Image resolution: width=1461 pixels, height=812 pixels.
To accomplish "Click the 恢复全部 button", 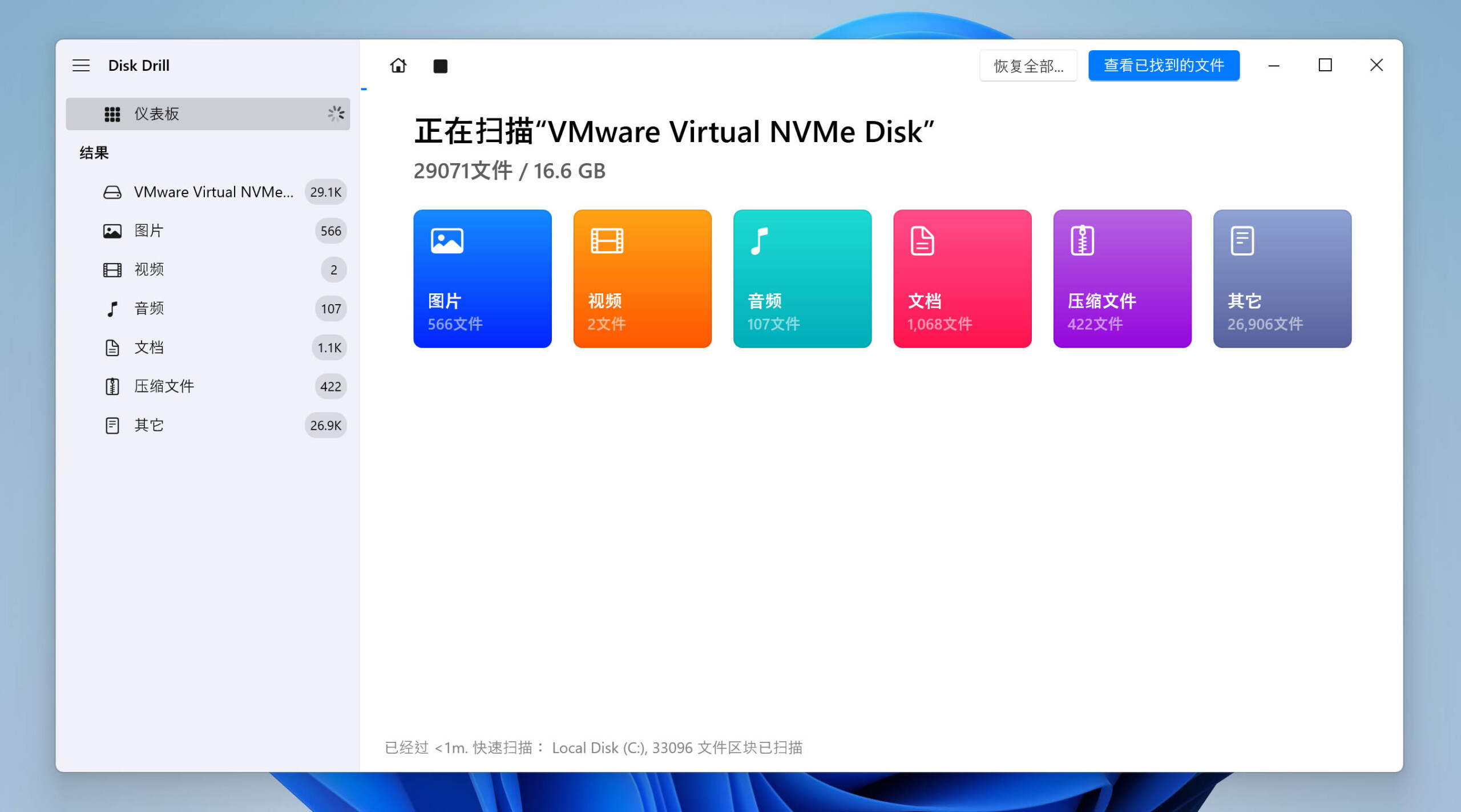I will (1028, 66).
